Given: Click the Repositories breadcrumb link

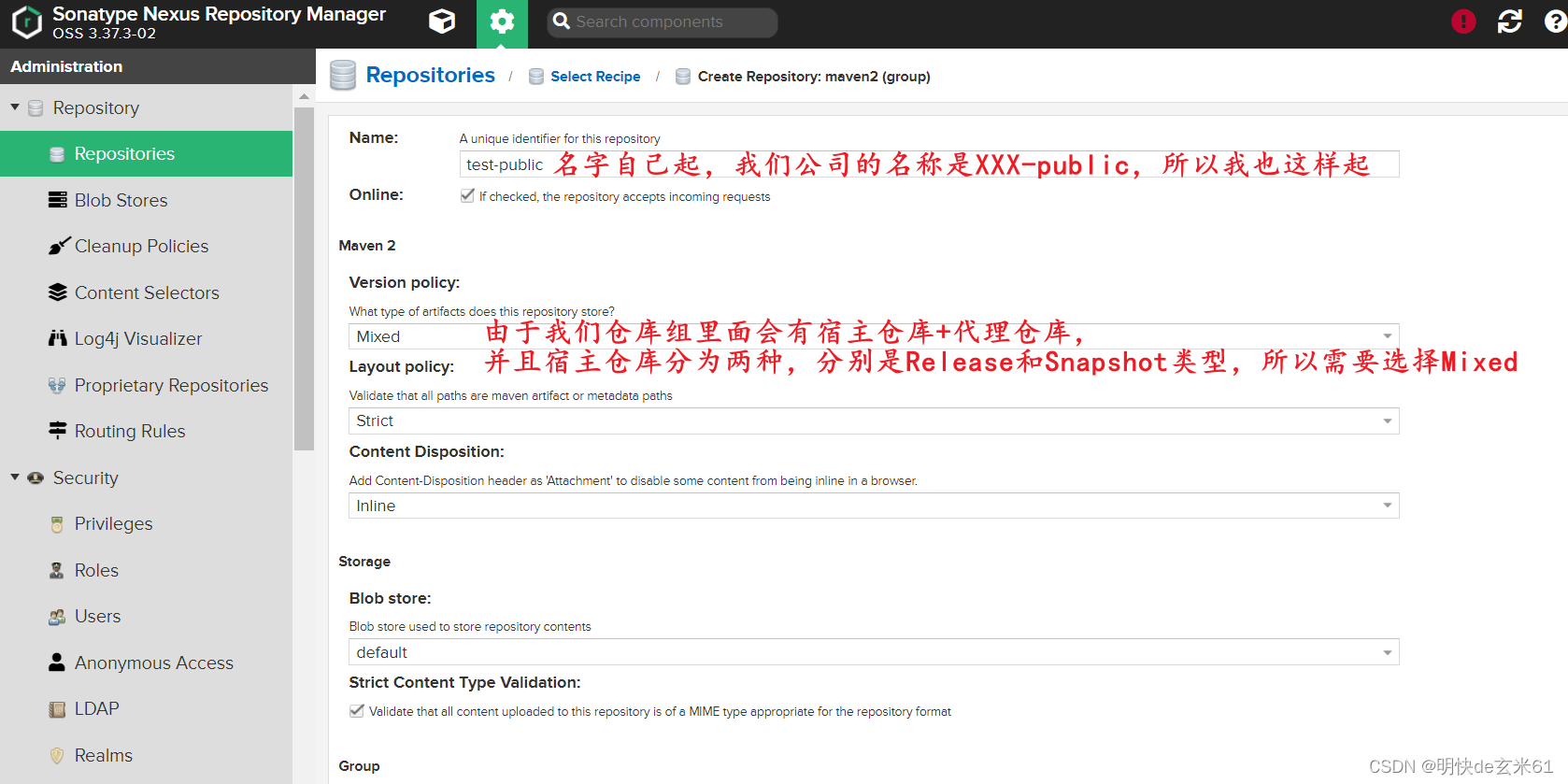Looking at the screenshot, I should click(430, 75).
